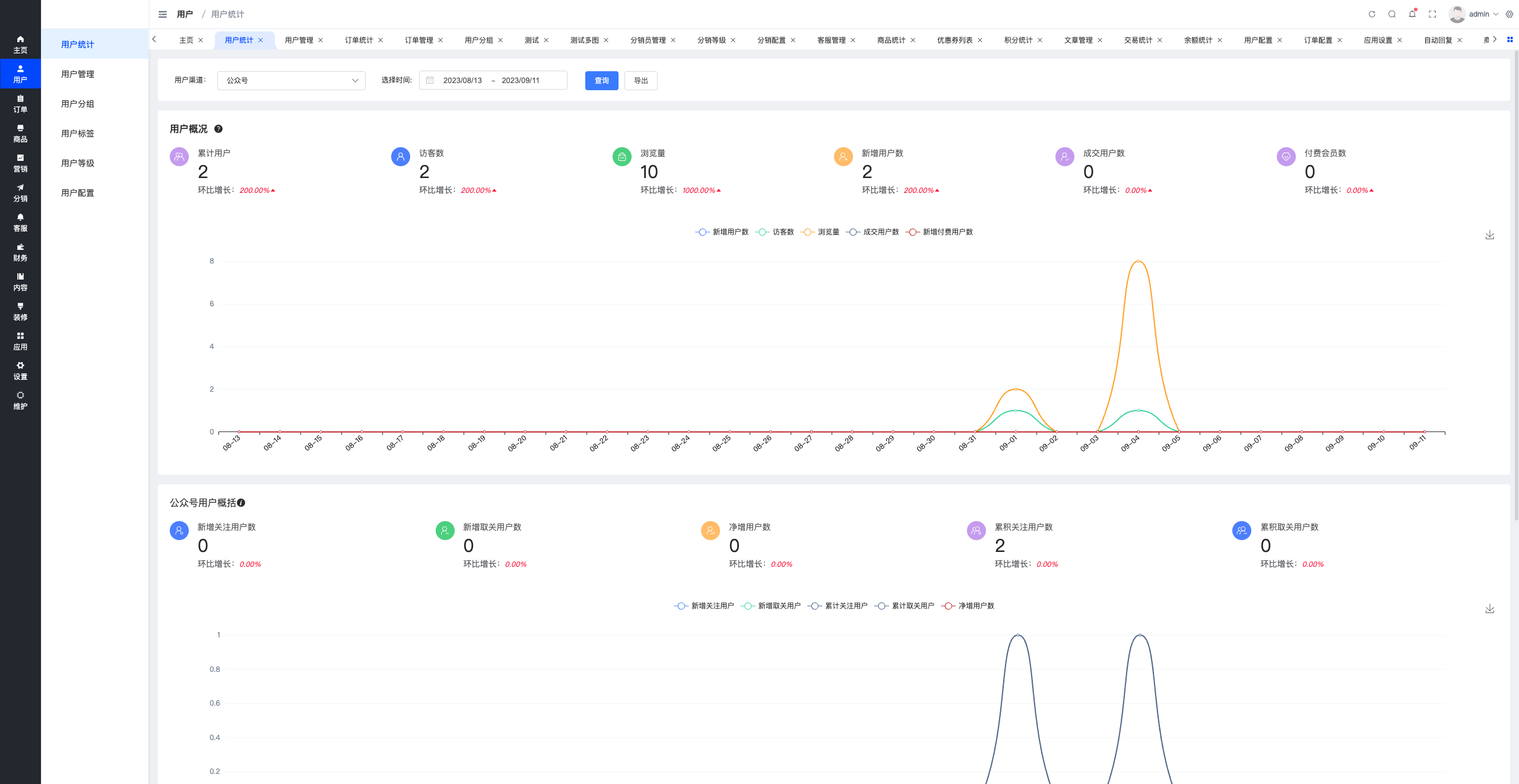This screenshot has width=1519, height=784.
Task: Click the page vertical scrollbar
Action: pyautogui.click(x=1516, y=285)
